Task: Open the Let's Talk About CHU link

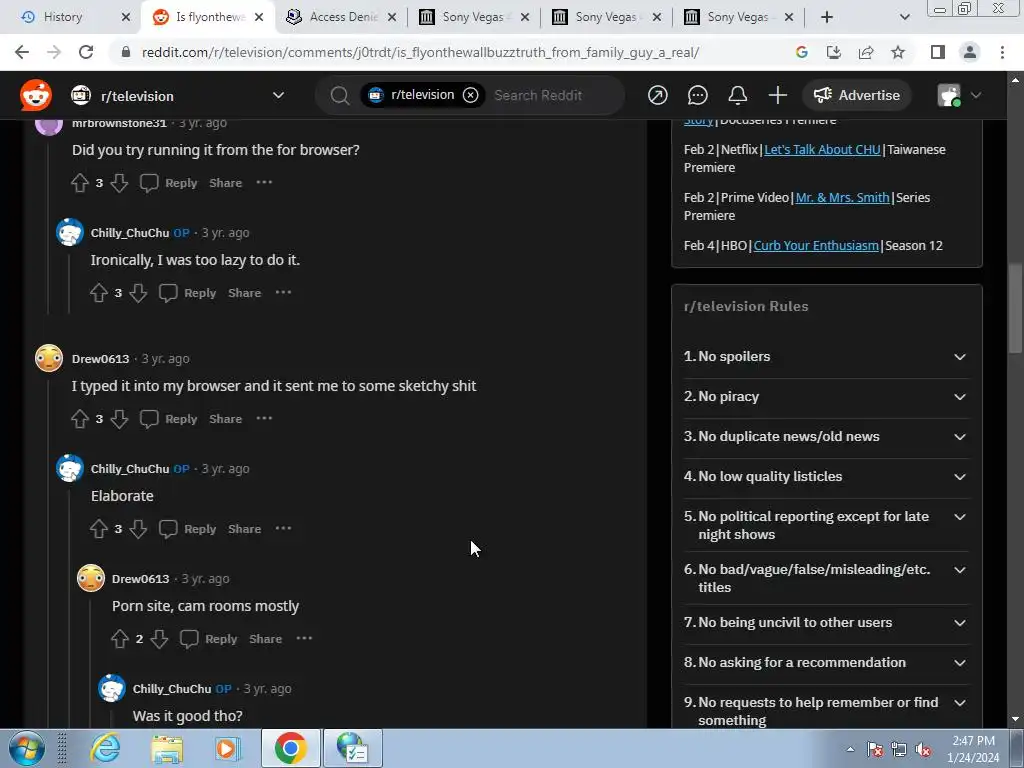Action: pyautogui.click(x=822, y=150)
